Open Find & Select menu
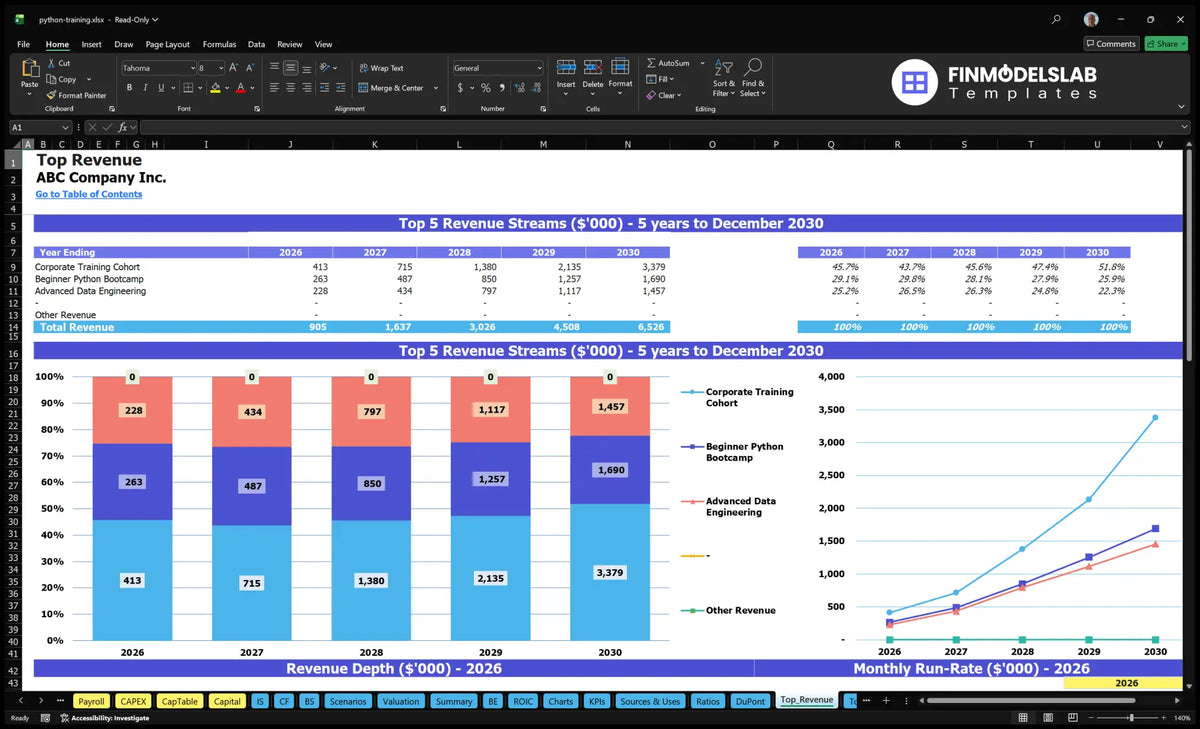Viewport: 1200px width, 729px height. [753, 76]
